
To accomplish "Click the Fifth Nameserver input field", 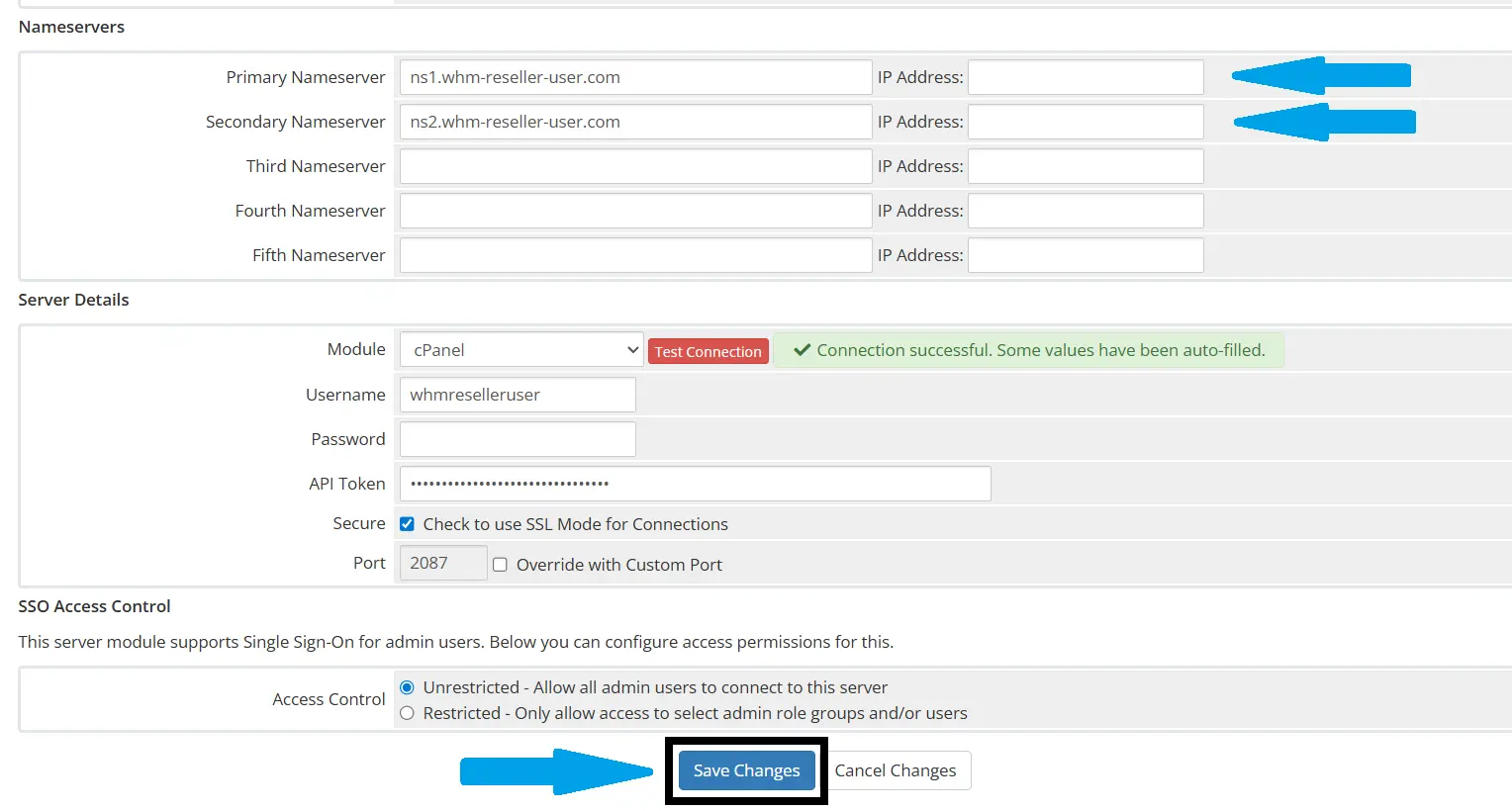I will coord(634,255).
